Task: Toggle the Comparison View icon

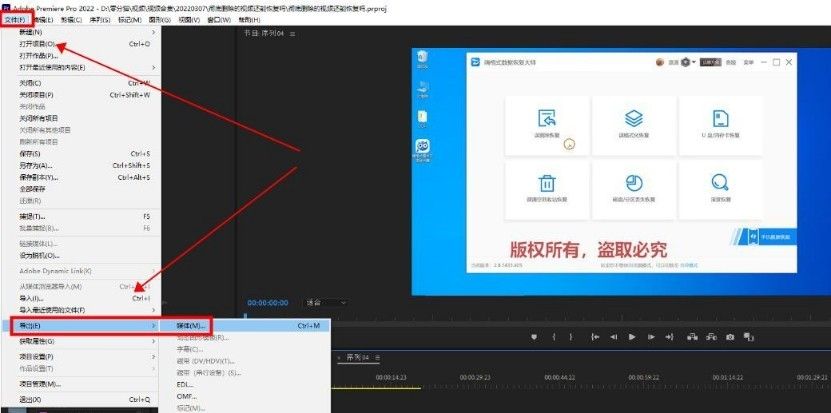Action: [x=748, y=337]
